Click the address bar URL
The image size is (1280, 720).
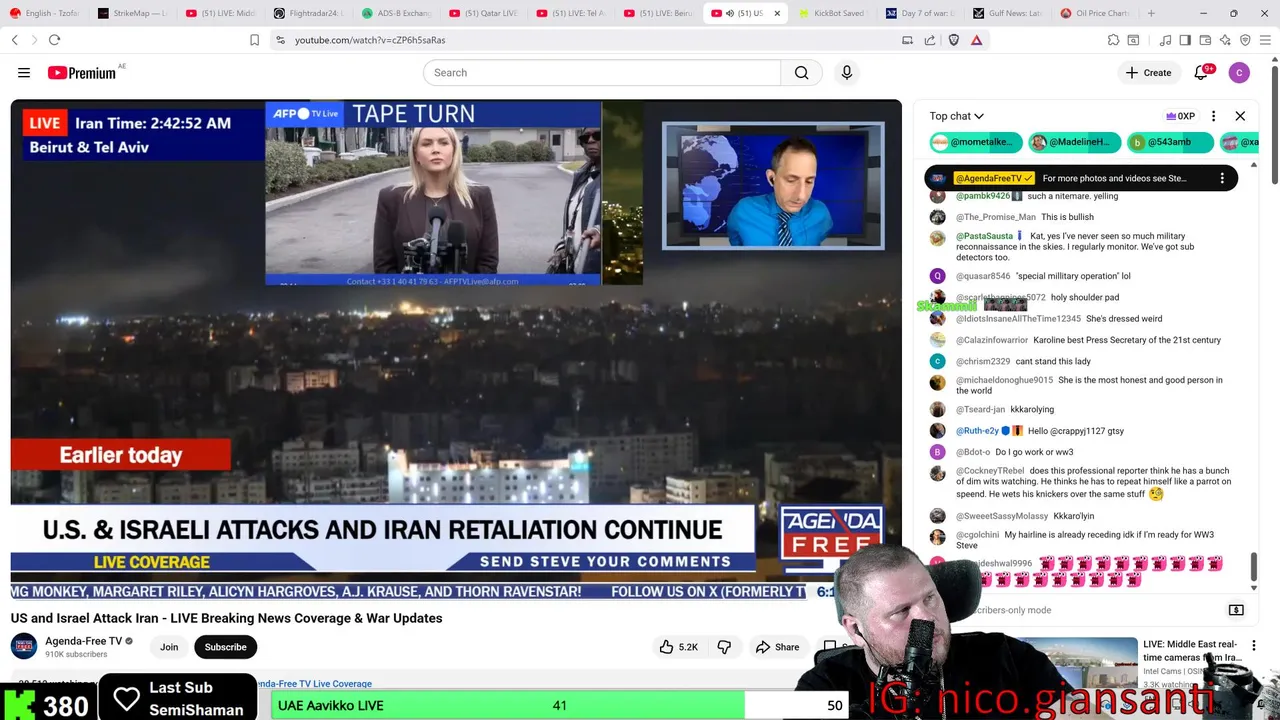[x=370, y=40]
